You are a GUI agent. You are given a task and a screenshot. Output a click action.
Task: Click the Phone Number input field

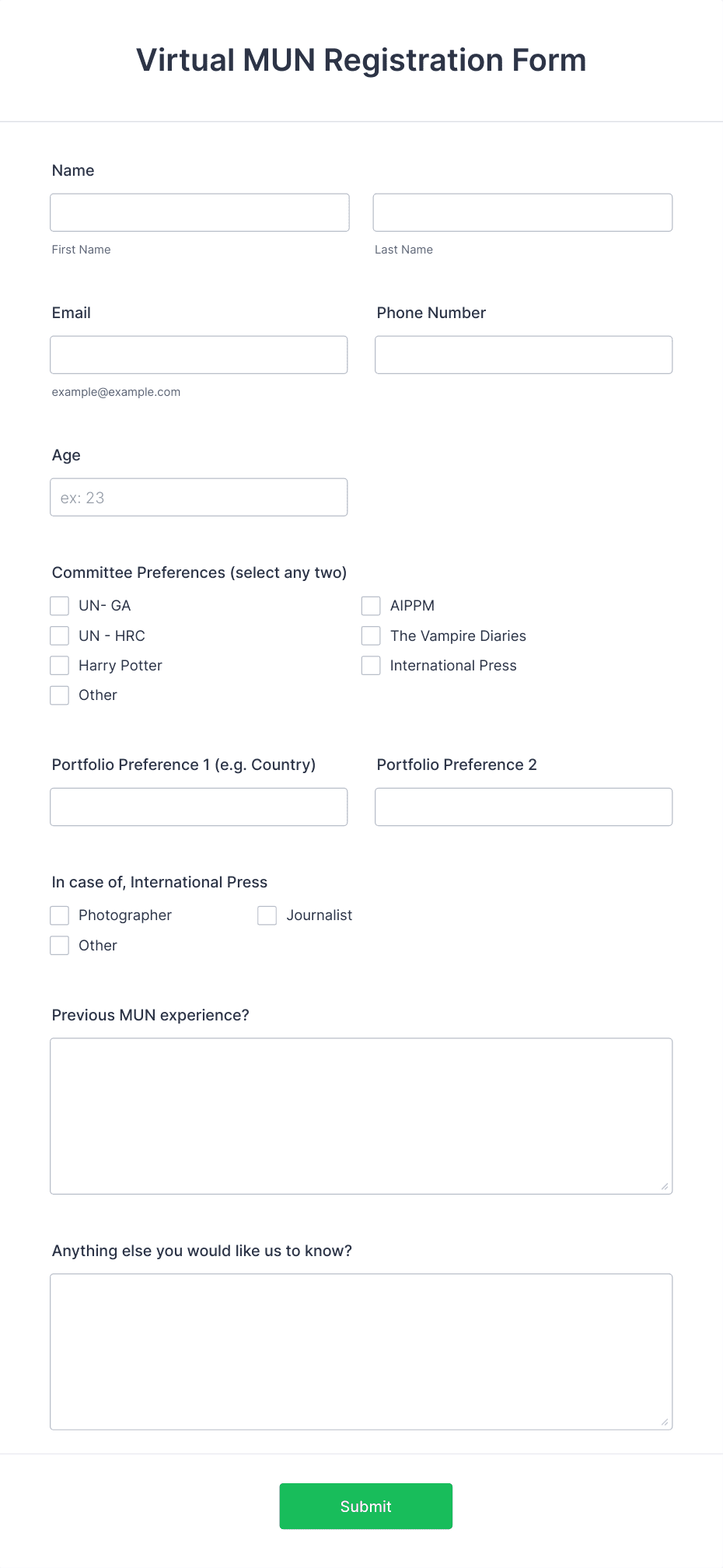(522, 354)
